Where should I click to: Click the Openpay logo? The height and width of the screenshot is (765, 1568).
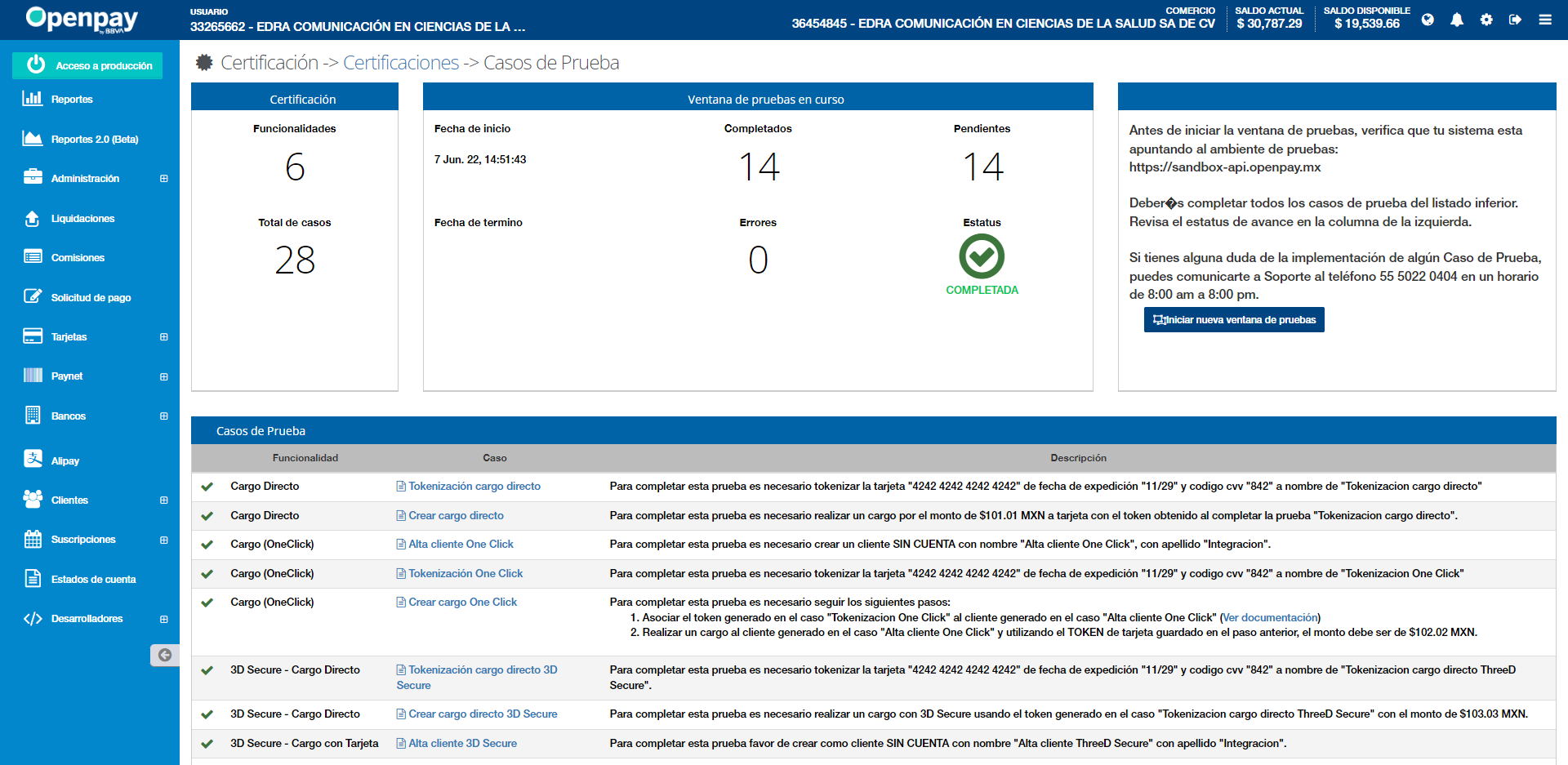tap(82, 19)
